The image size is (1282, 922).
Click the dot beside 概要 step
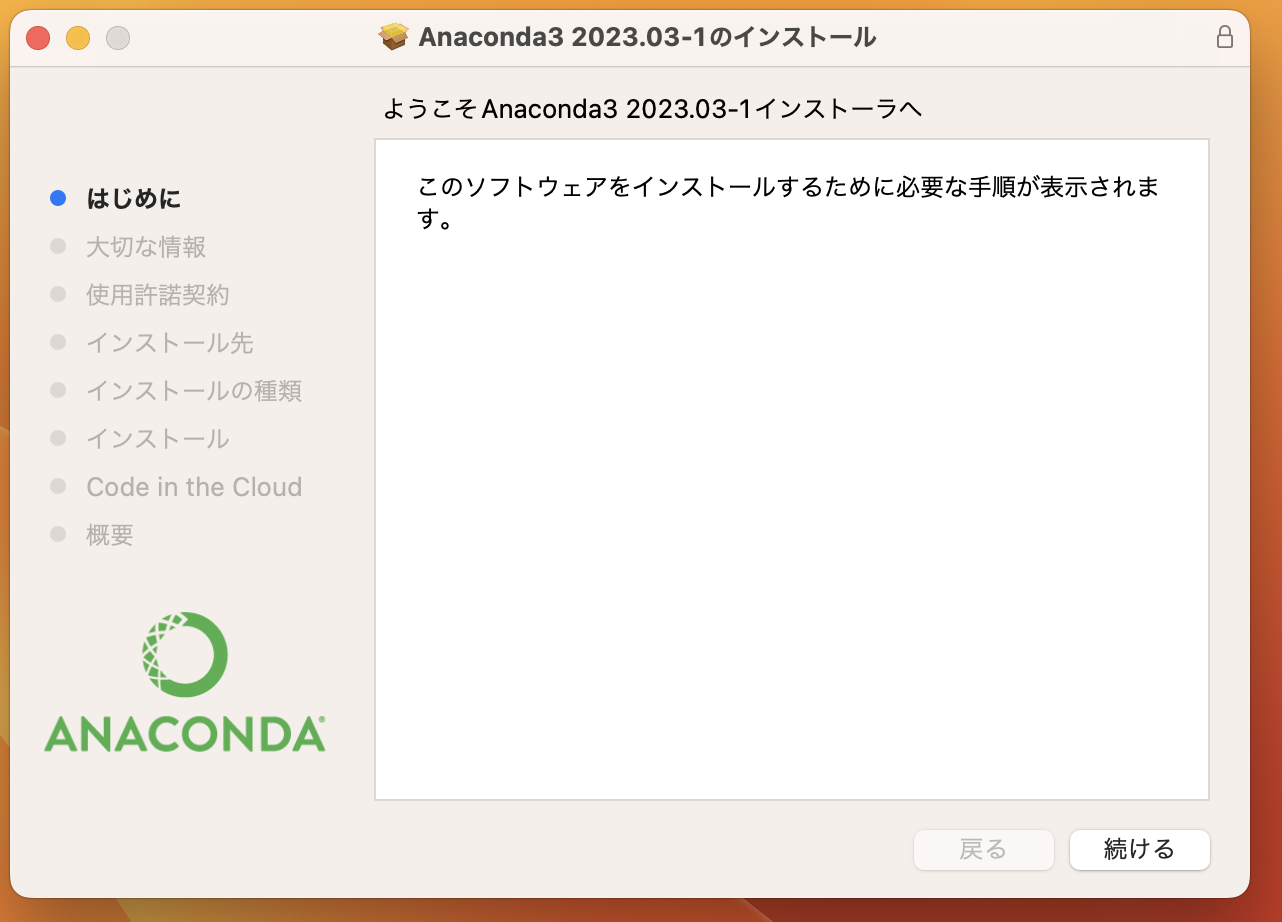(57, 535)
